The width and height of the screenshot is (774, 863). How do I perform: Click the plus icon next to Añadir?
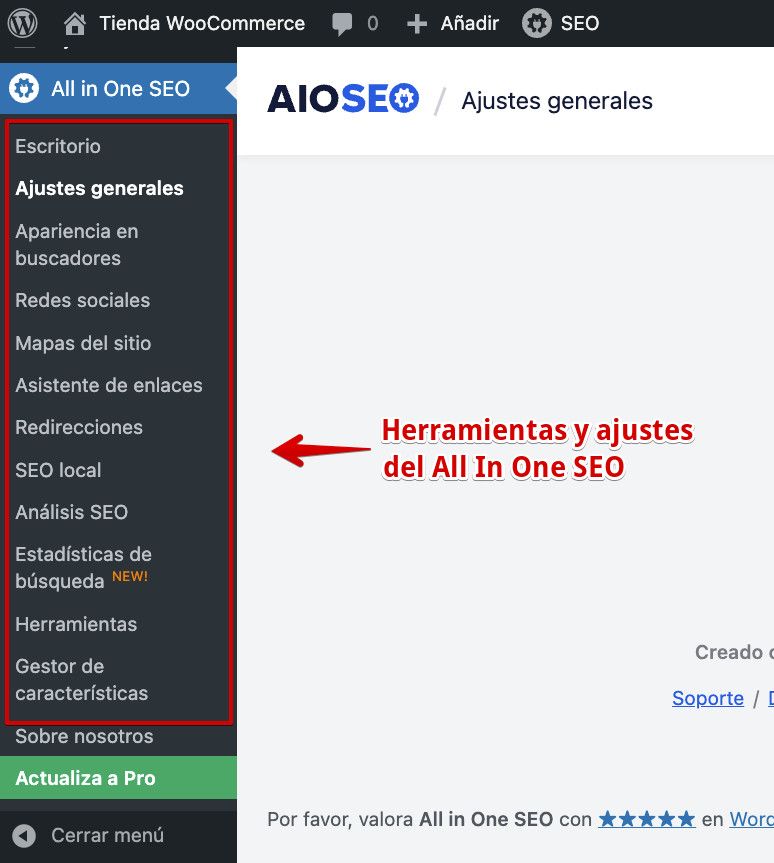[x=417, y=24]
